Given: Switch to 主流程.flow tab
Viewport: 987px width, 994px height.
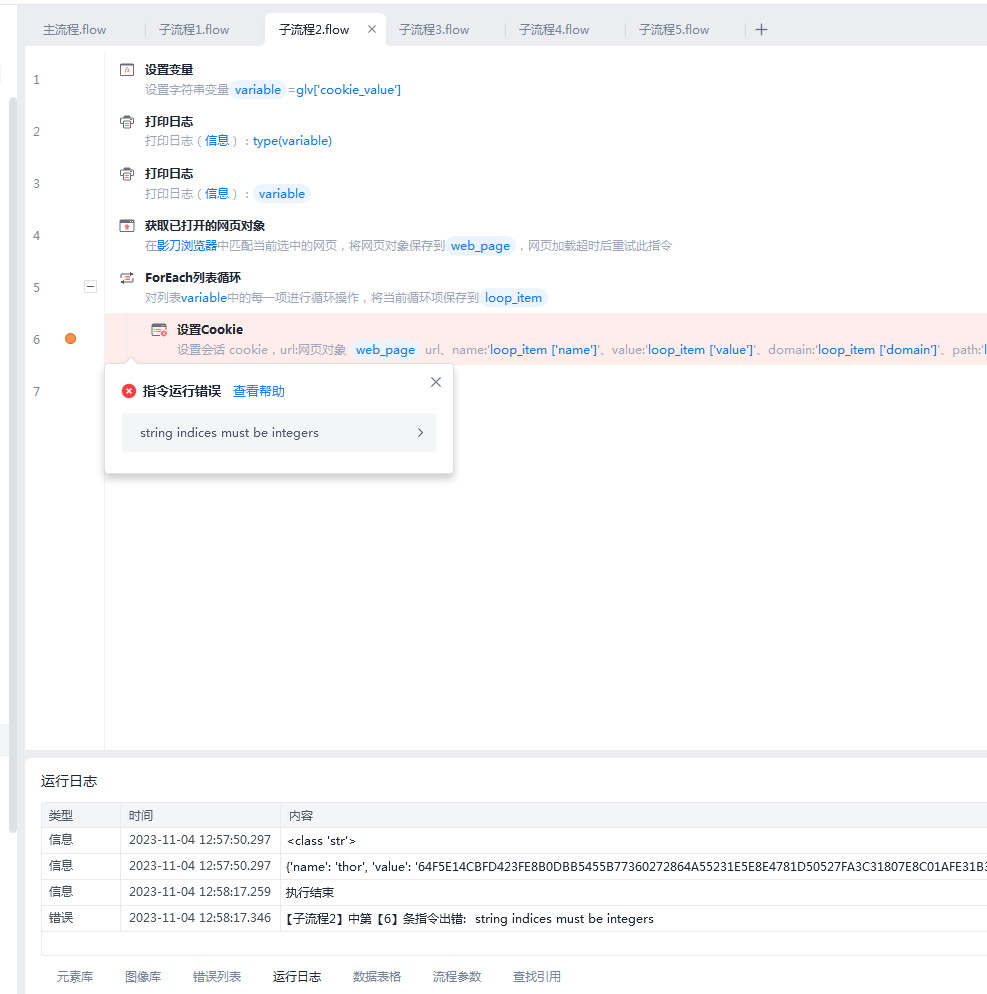Looking at the screenshot, I should (x=75, y=30).
